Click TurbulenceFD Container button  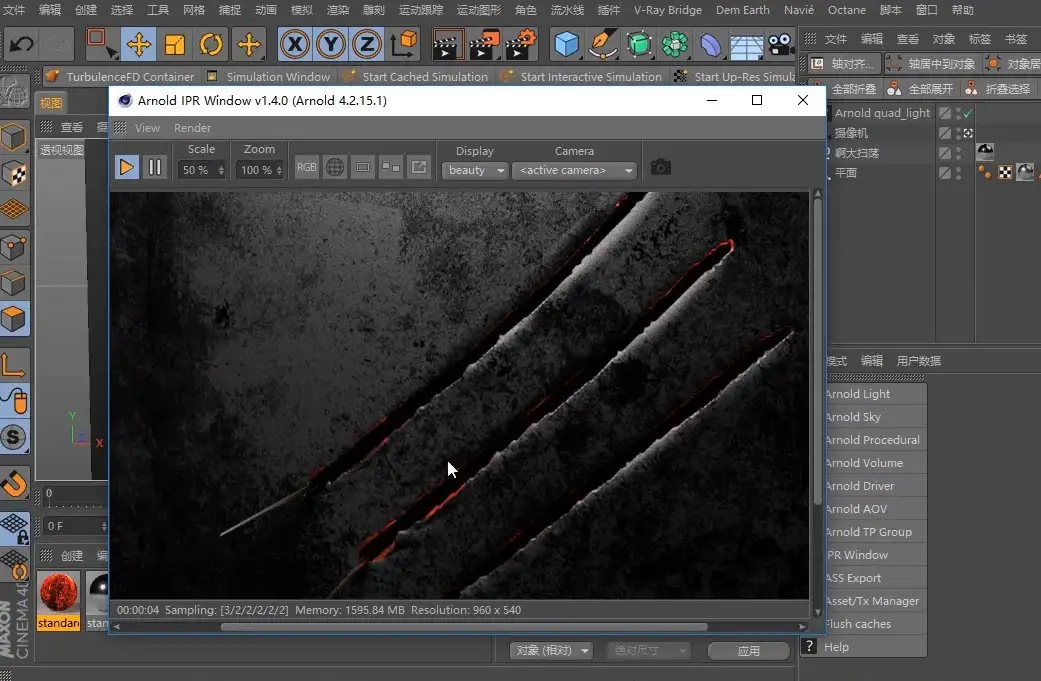(121, 76)
